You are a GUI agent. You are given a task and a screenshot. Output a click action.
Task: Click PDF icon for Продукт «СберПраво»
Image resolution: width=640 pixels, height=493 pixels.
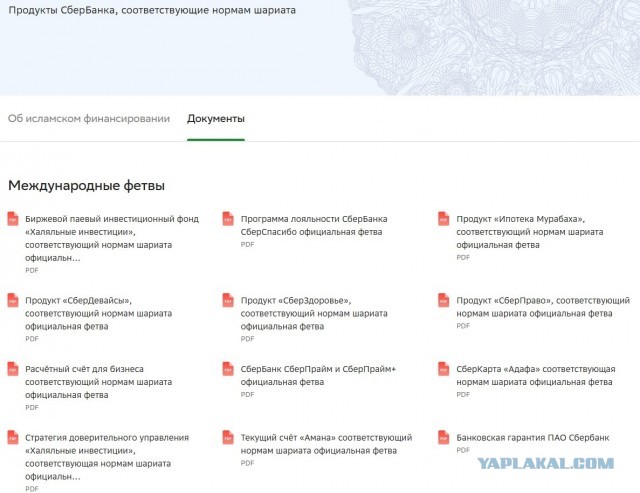pyautogui.click(x=443, y=300)
